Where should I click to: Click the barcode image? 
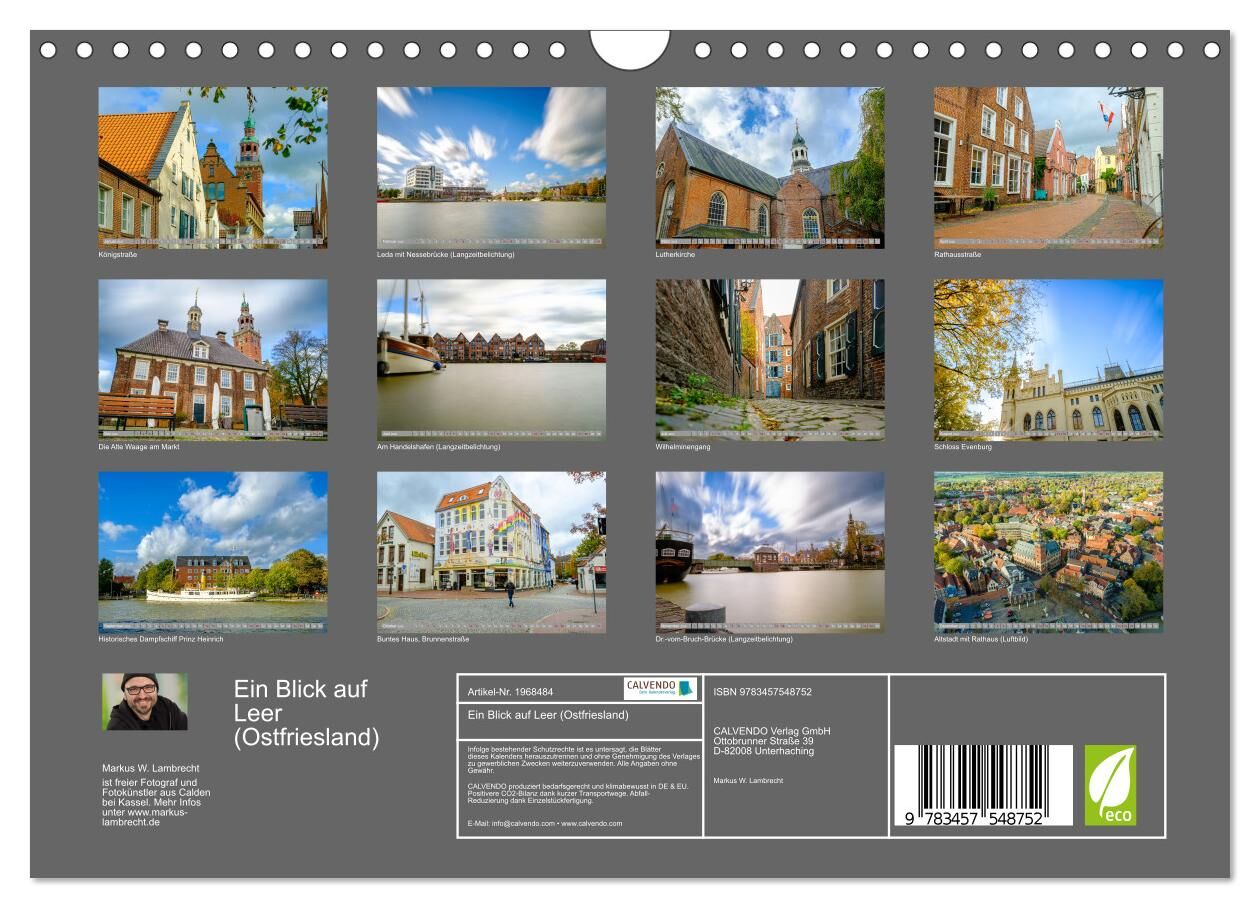click(982, 785)
